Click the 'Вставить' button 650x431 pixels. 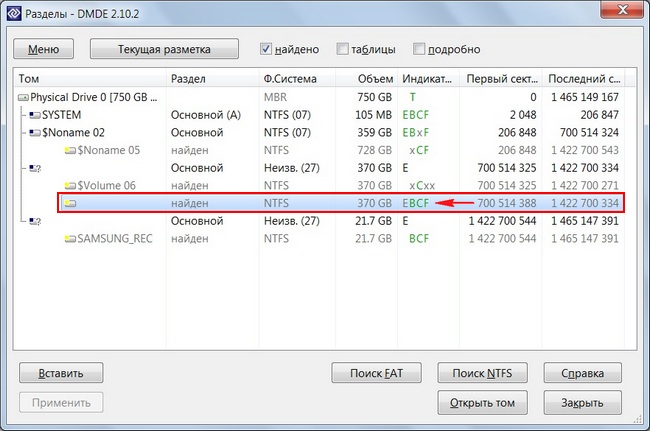(61, 373)
